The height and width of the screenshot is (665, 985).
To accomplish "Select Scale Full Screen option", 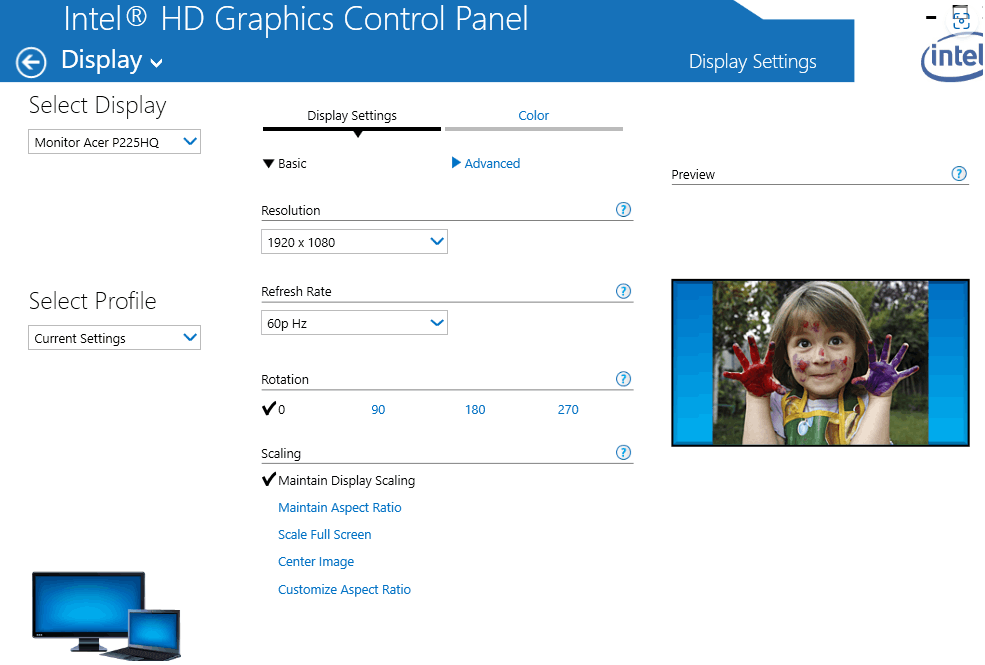I will point(324,534).
